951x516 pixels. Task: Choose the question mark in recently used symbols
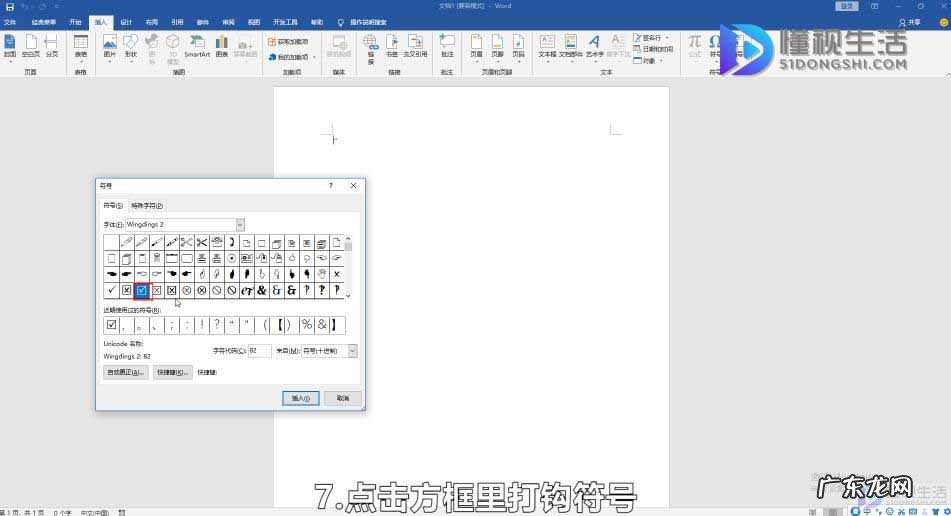point(217,325)
